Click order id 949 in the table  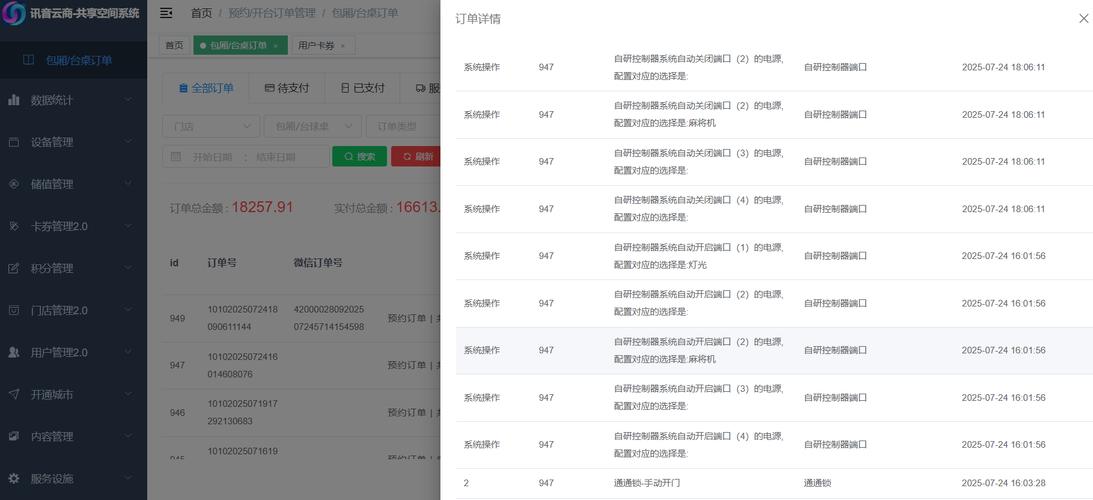point(177,319)
